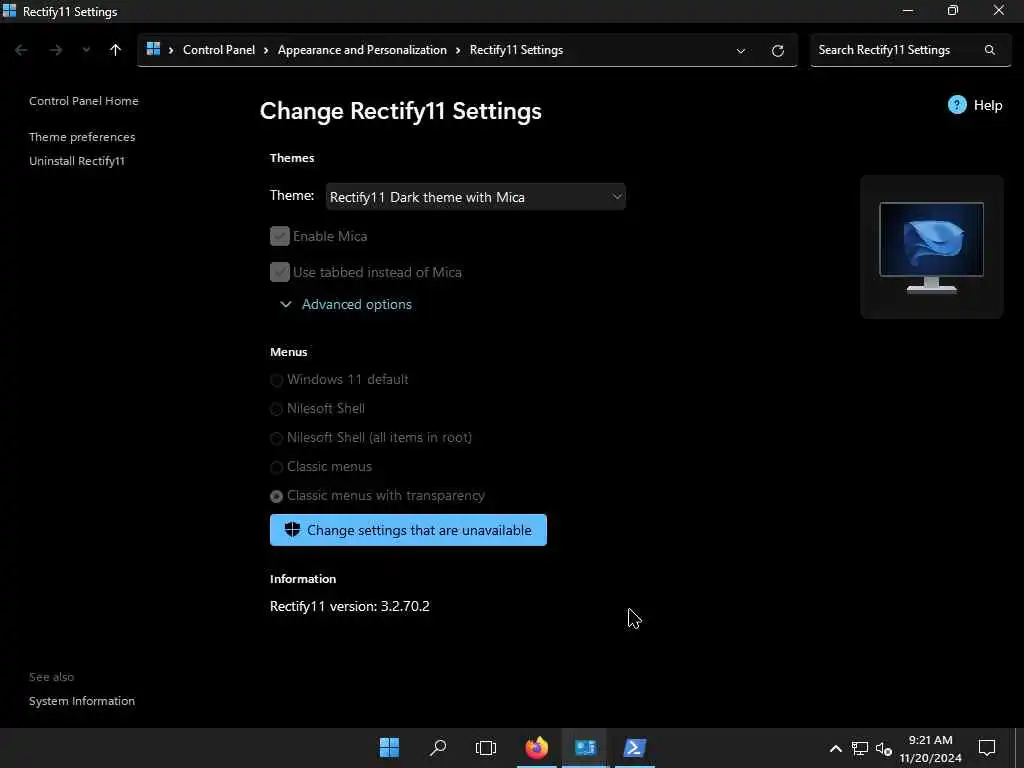Open the notification center icon
Viewport: 1024px width, 768px height.
click(x=987, y=748)
